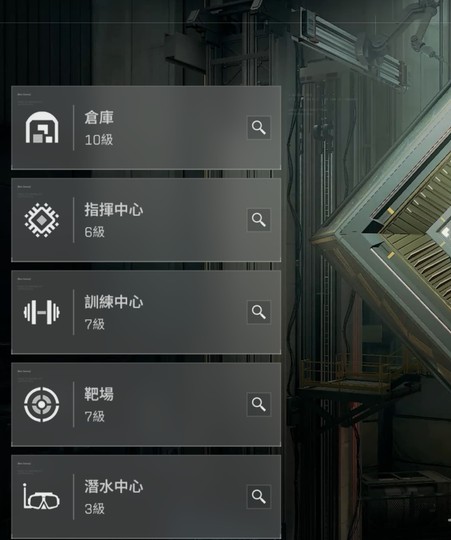Image resolution: width=451 pixels, height=540 pixels.
Task: Click the 7級 level label under 訓練中心
Action: click(95, 324)
